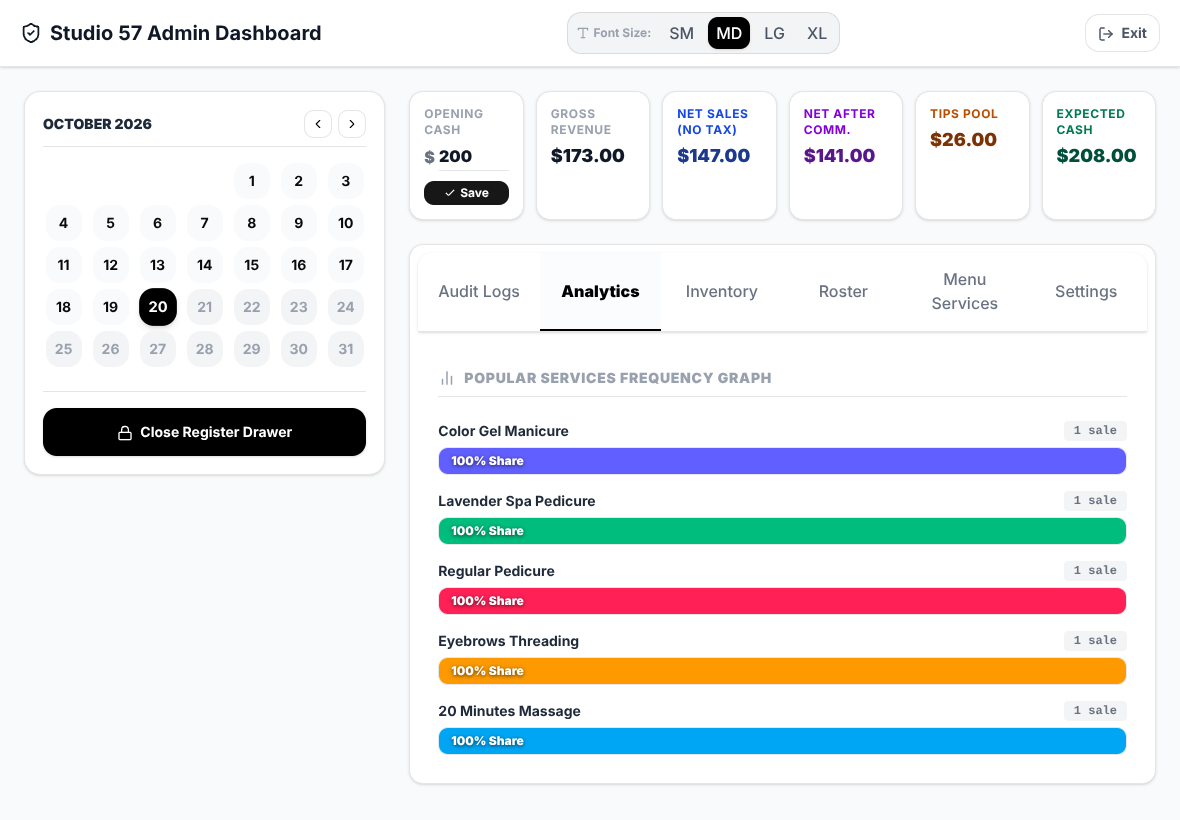
Task: Choose calendar day 6
Action: (158, 223)
